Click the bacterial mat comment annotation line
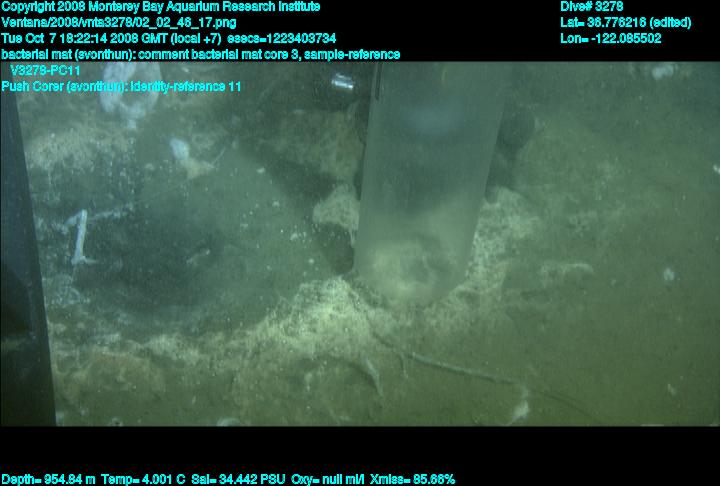 (x=200, y=54)
